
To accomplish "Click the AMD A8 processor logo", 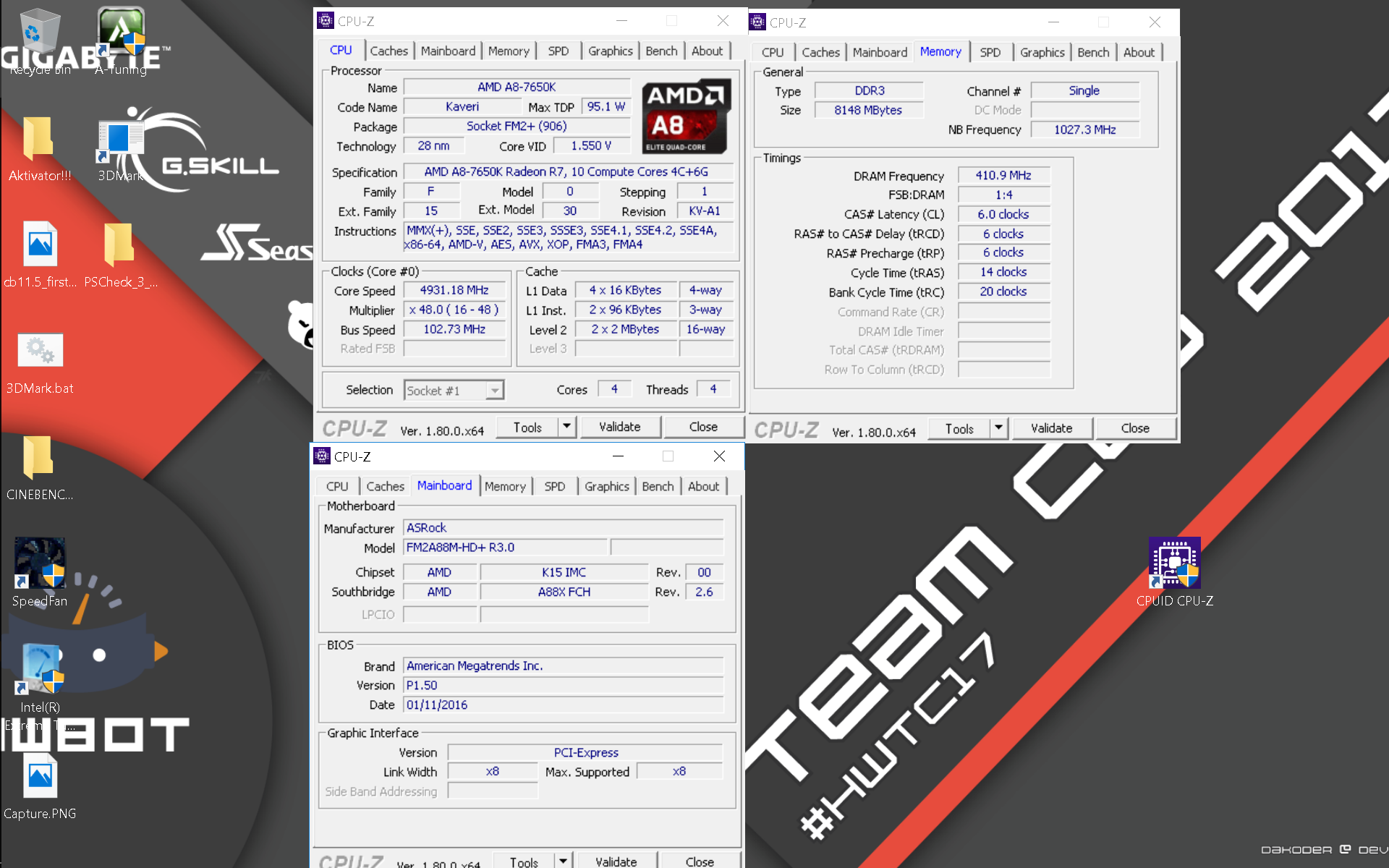I will click(687, 116).
